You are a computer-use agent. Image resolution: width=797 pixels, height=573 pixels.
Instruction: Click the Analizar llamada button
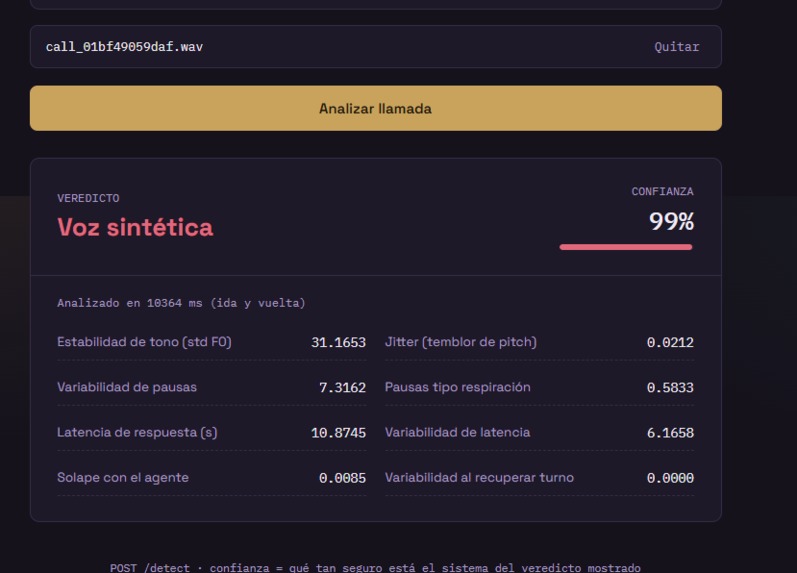376,108
